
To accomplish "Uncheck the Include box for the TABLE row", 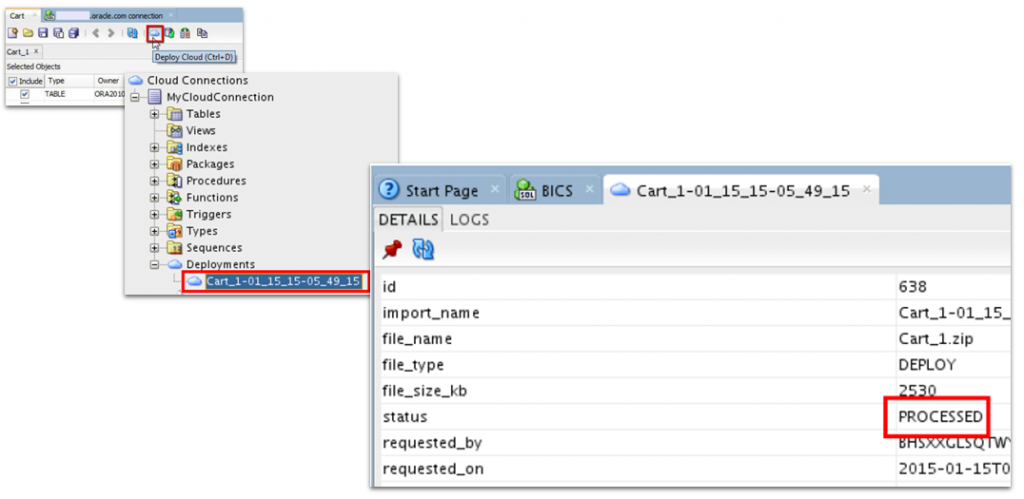I will click(25, 93).
